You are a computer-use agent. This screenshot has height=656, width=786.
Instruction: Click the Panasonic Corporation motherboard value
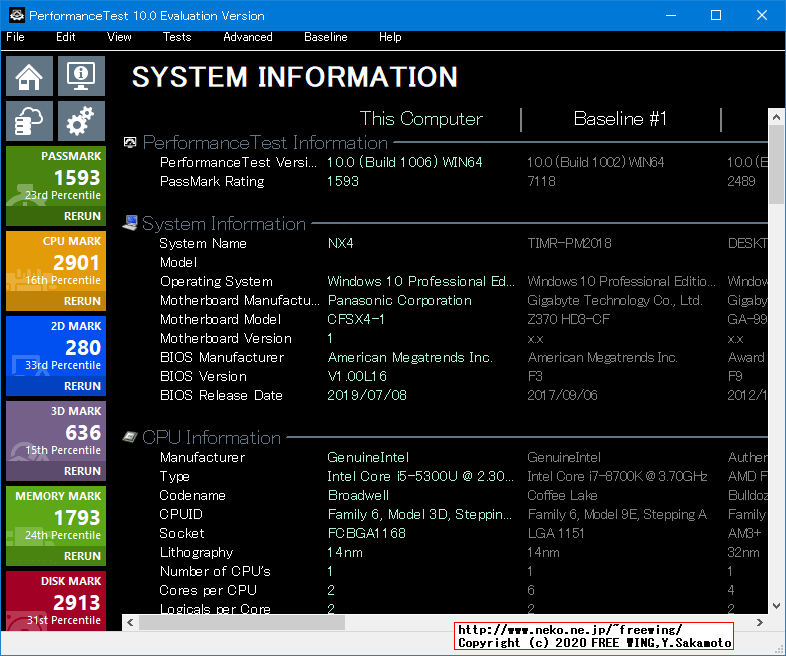pos(400,300)
